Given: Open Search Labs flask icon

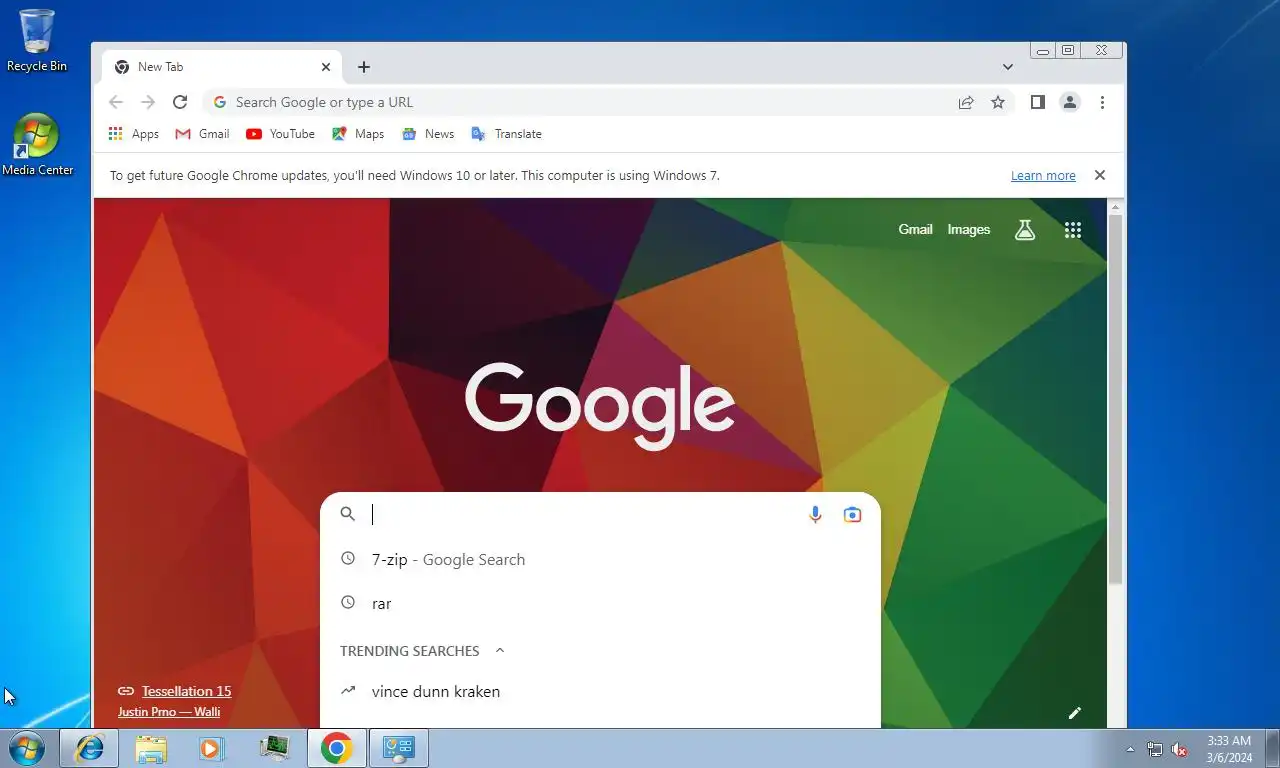Looking at the screenshot, I should tap(1025, 230).
